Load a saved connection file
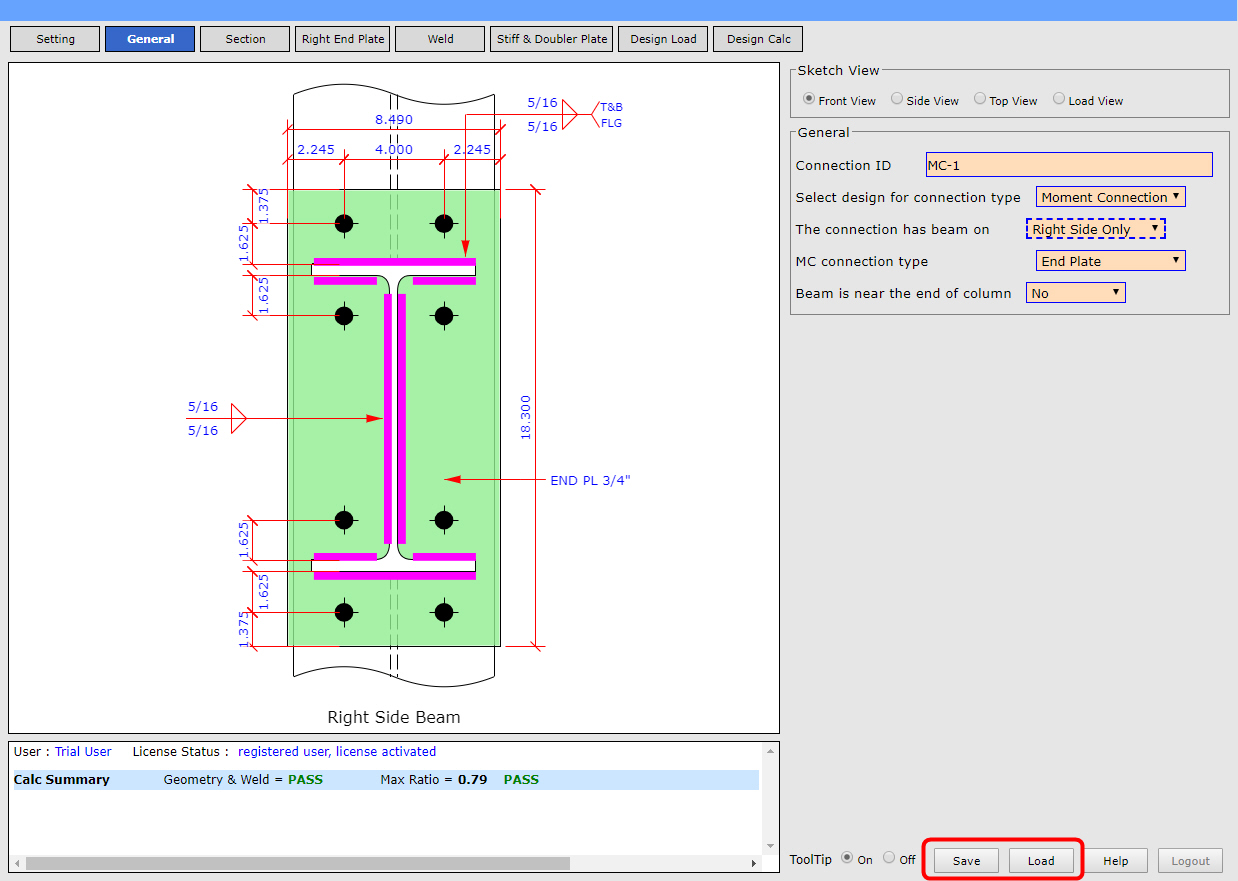Viewport: 1238px width, 881px height. pos(1041,860)
